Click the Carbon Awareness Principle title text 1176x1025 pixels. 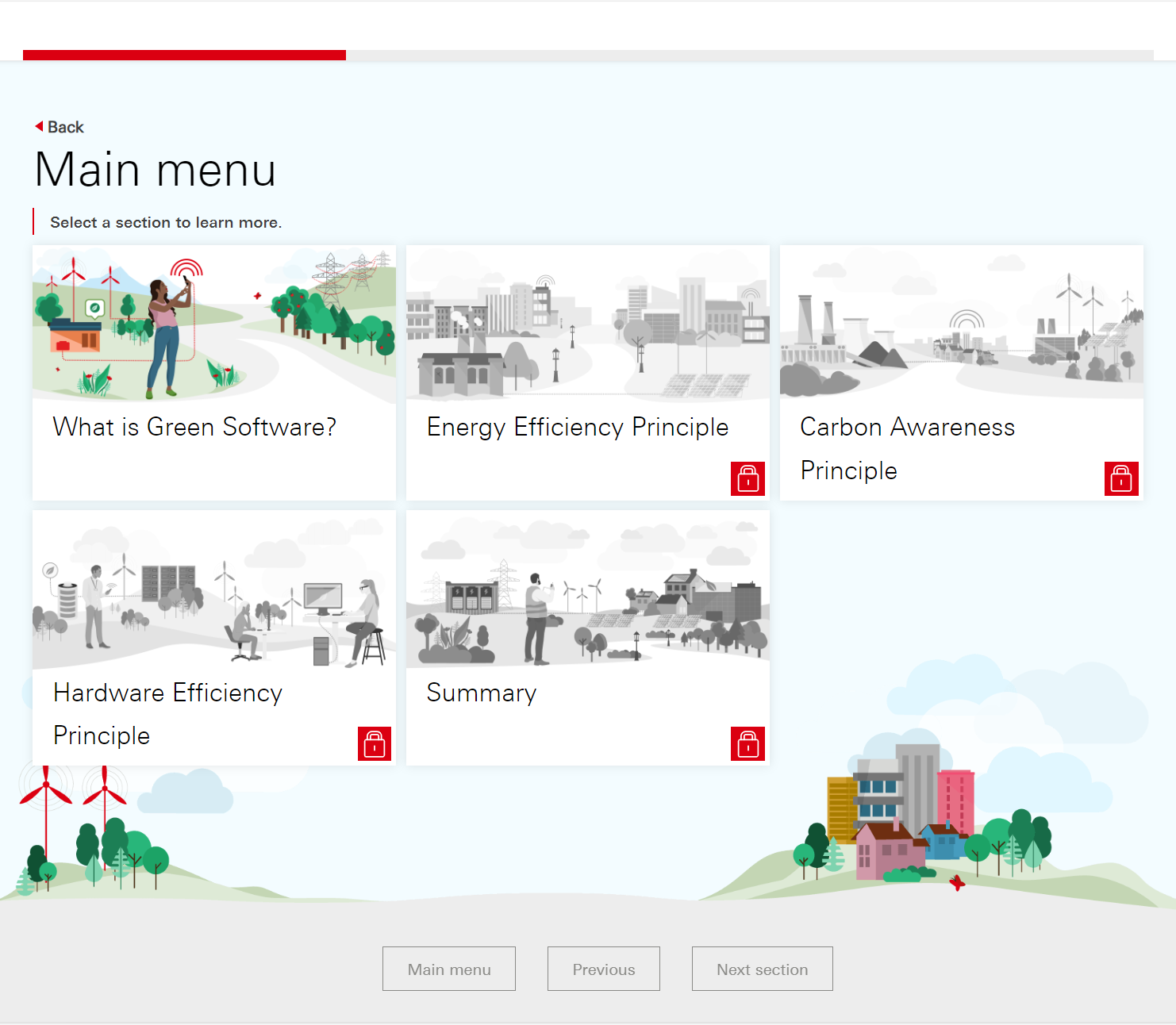tap(907, 427)
